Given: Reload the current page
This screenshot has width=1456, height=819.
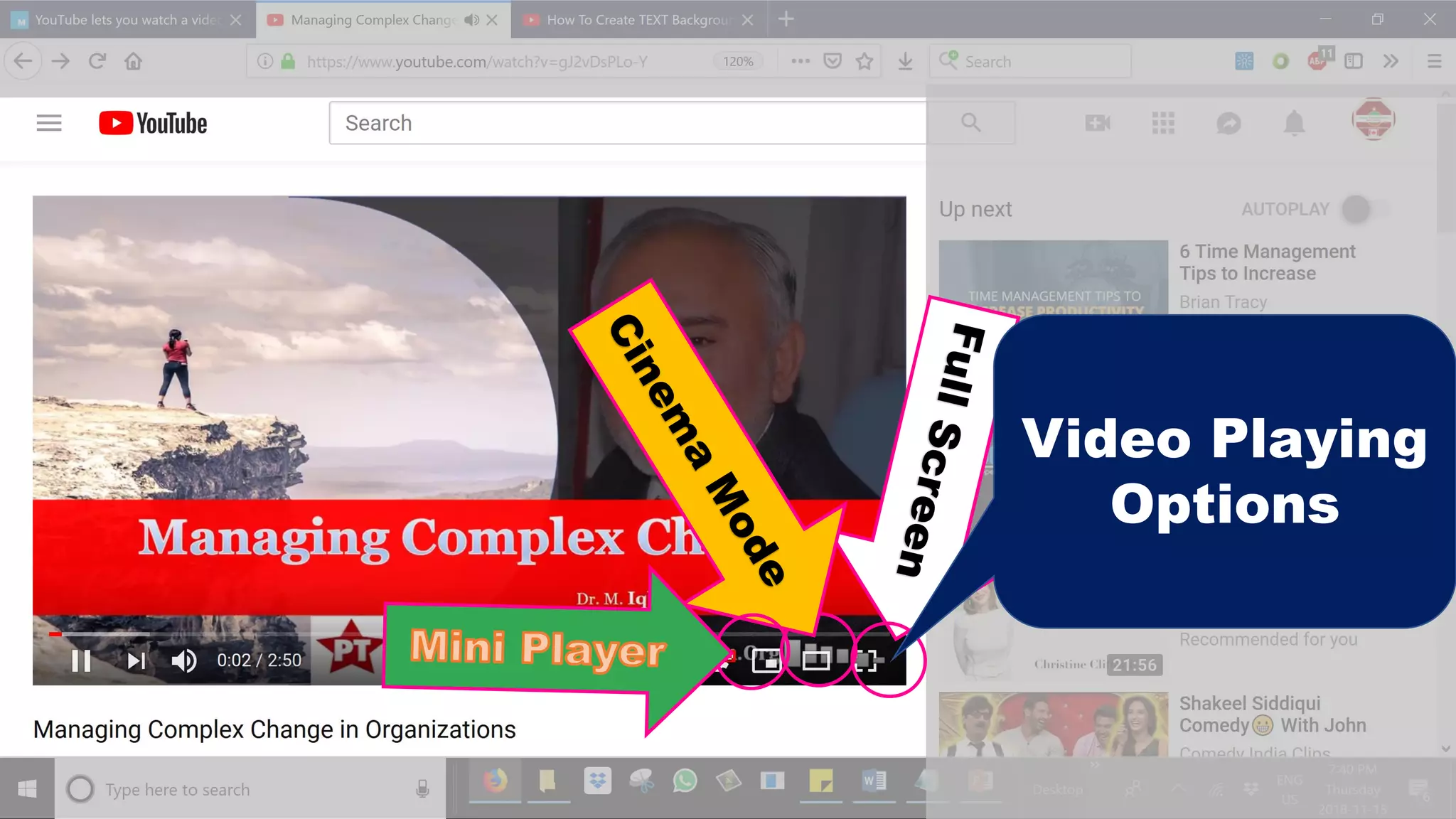Looking at the screenshot, I should pos(97,61).
